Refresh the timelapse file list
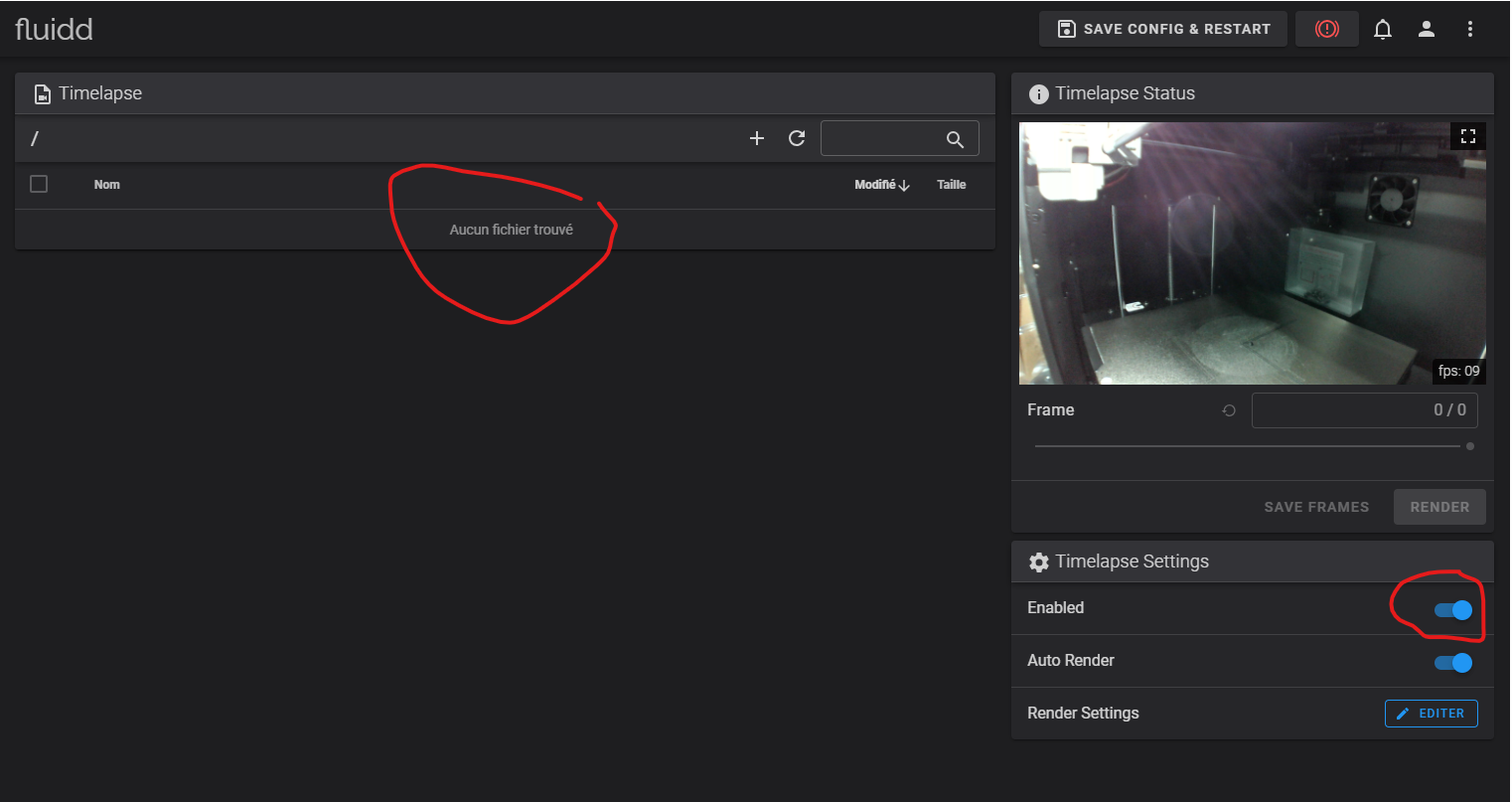 tap(797, 138)
